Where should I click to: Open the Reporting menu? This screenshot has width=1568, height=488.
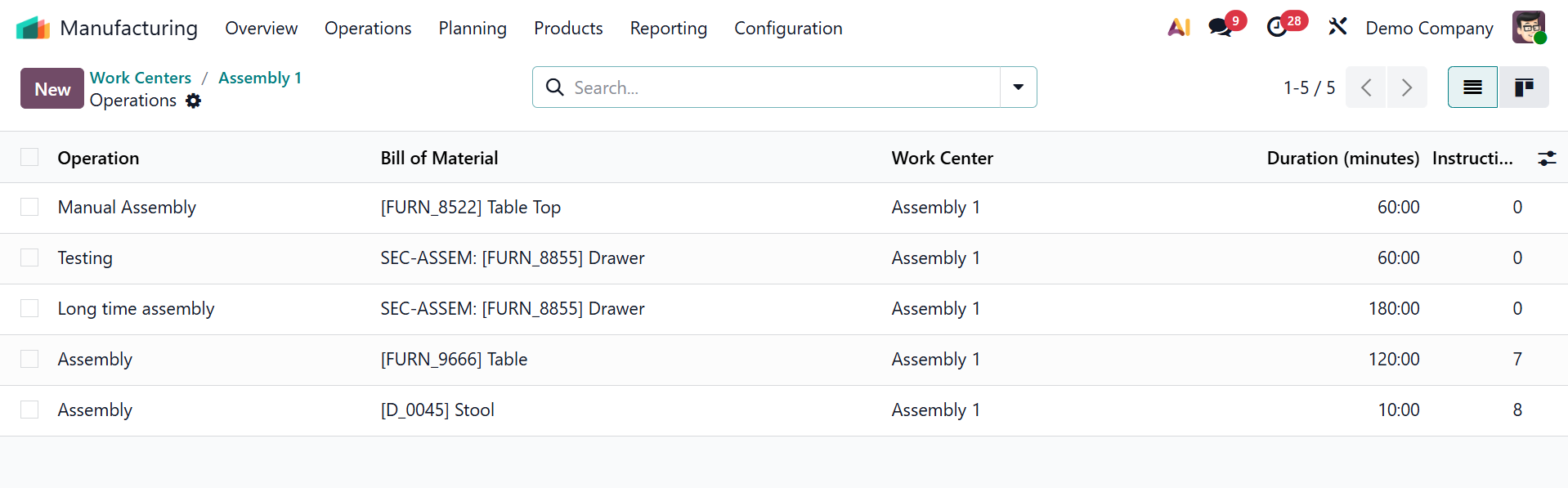tap(668, 28)
